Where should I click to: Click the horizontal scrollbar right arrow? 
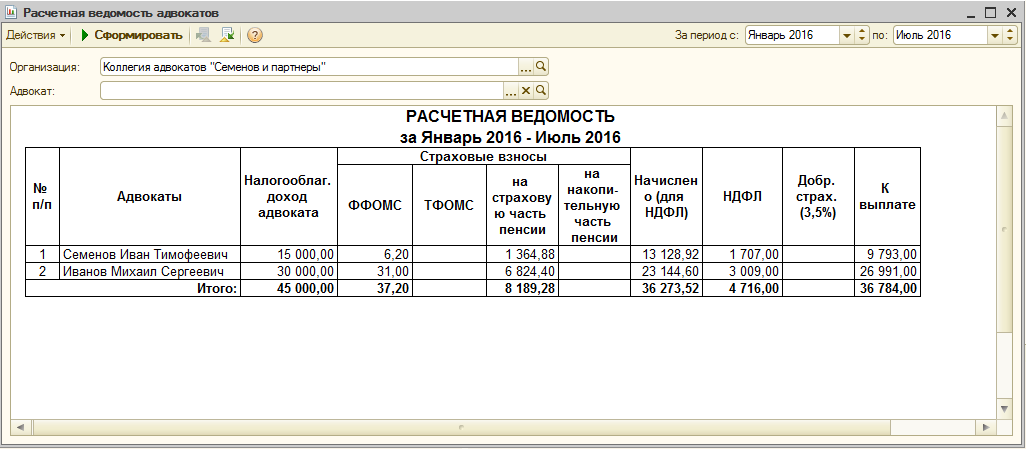(x=986, y=427)
